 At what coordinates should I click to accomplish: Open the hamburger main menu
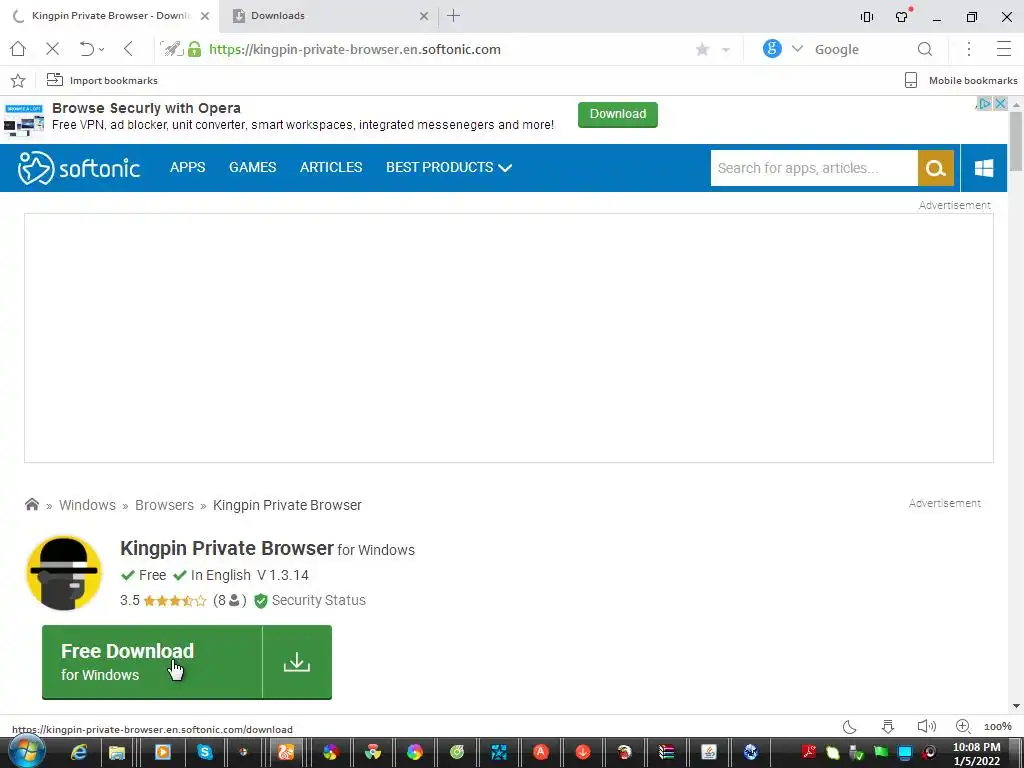pyautogui.click(x=1004, y=49)
